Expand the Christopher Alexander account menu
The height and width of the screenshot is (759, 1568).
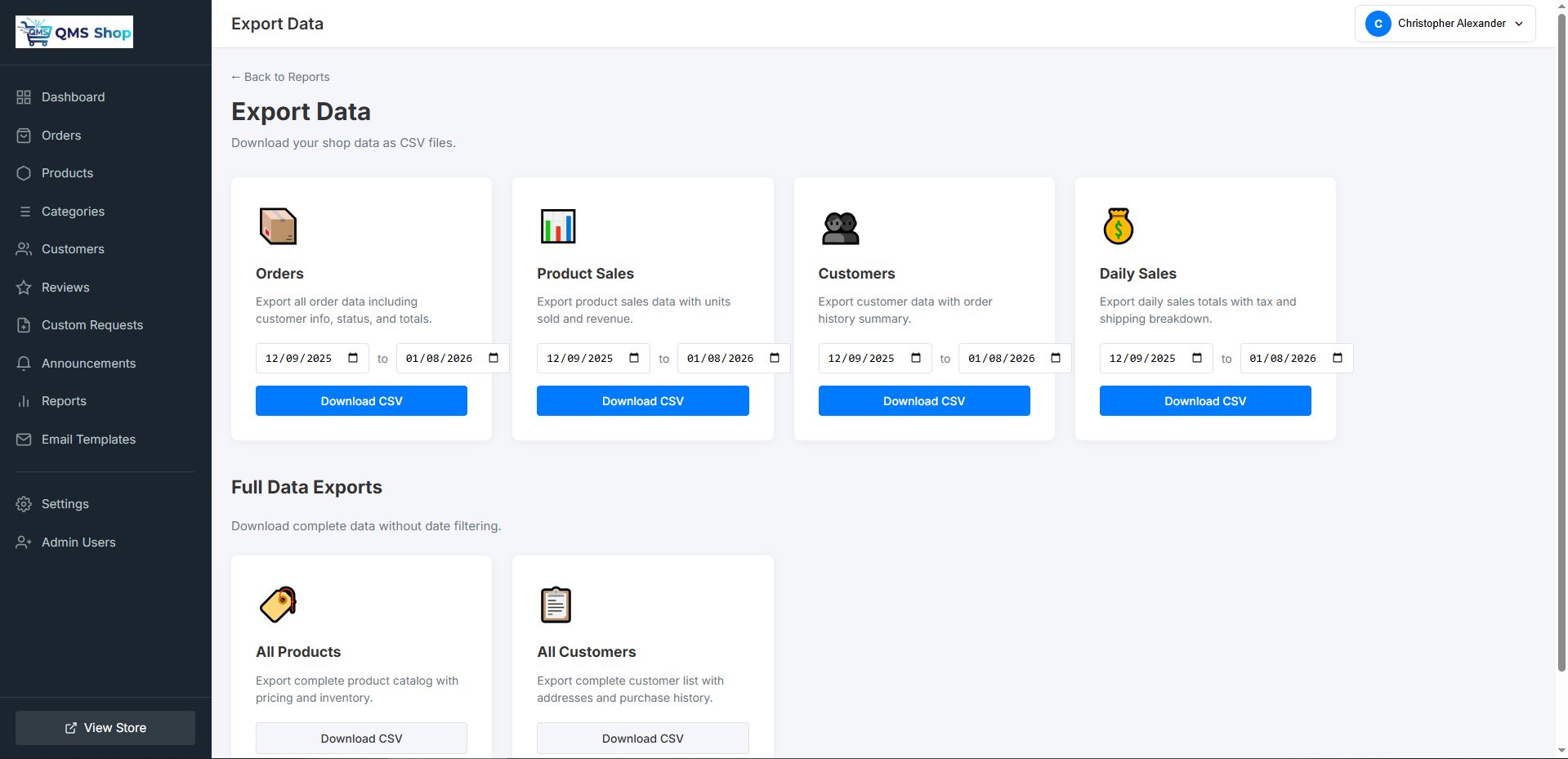pyautogui.click(x=1443, y=24)
